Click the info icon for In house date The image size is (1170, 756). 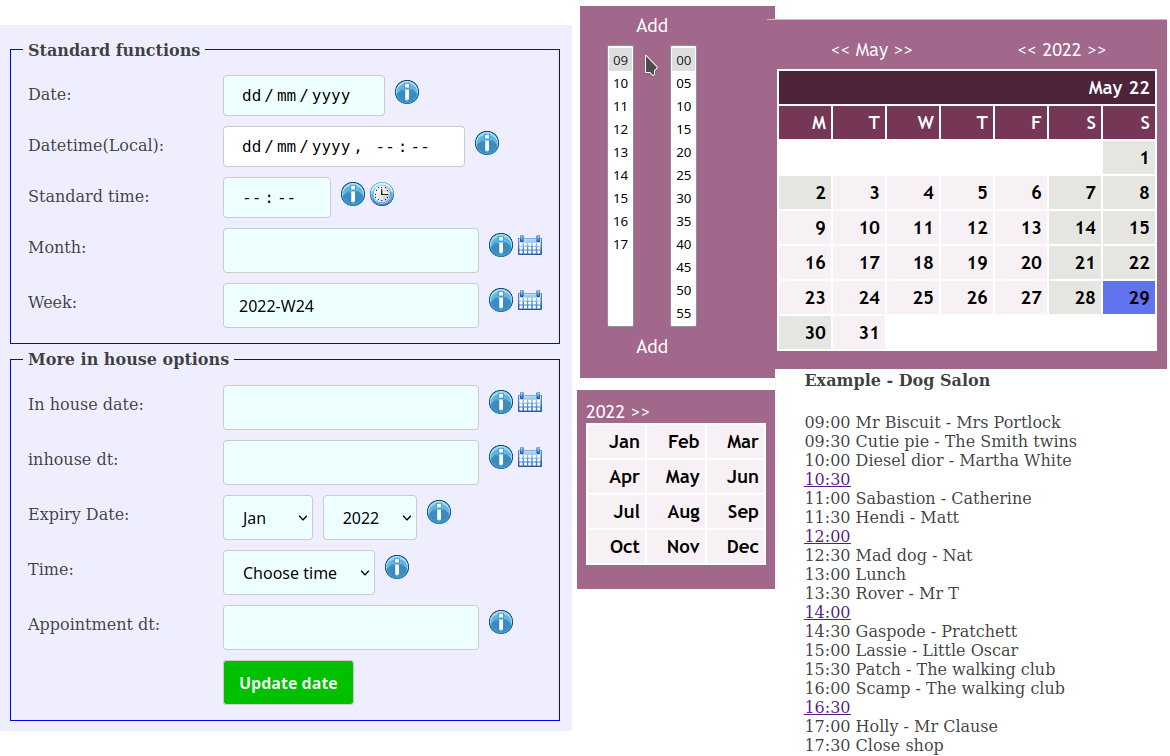[x=501, y=402]
